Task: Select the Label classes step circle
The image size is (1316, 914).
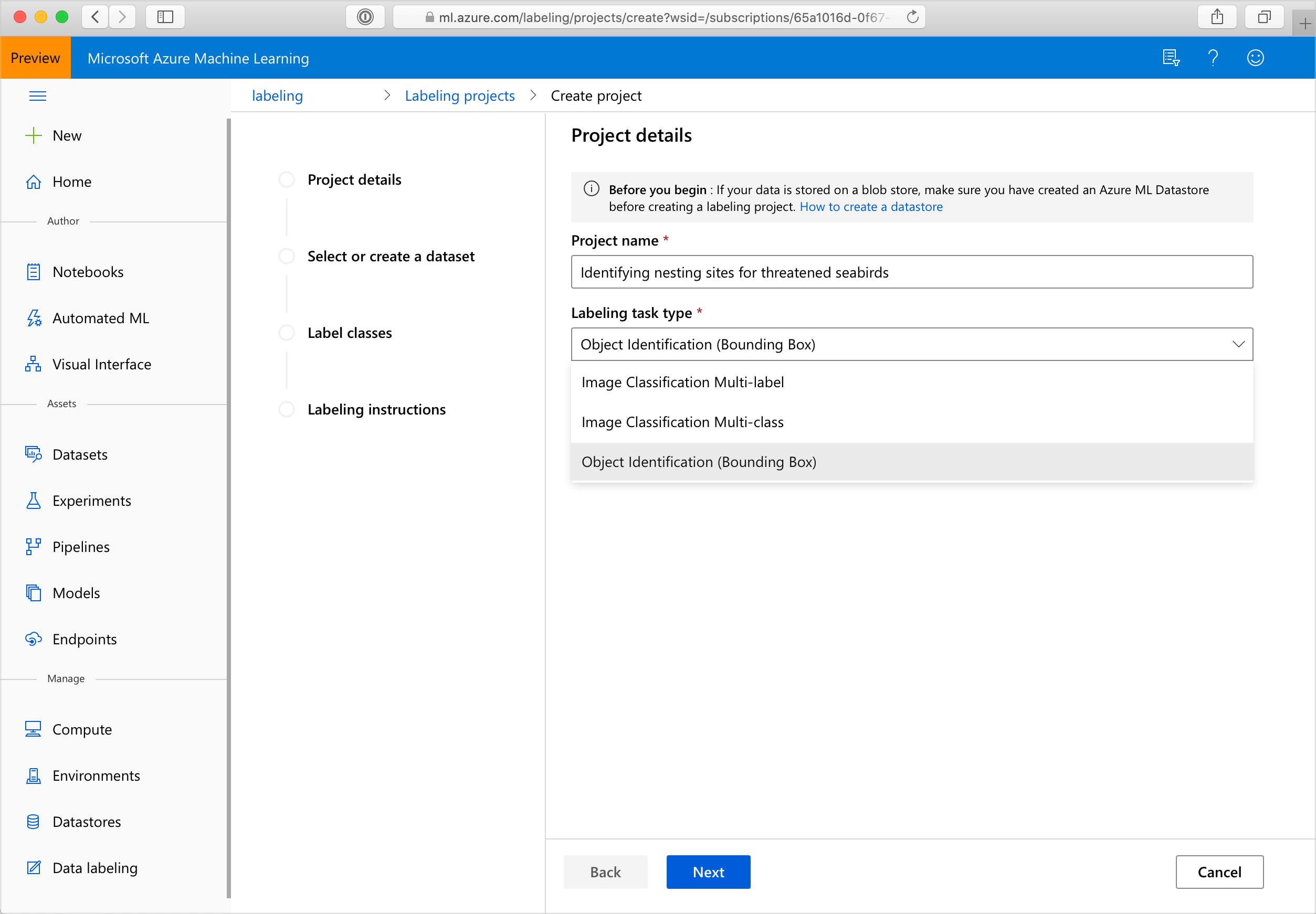Action: (287, 333)
